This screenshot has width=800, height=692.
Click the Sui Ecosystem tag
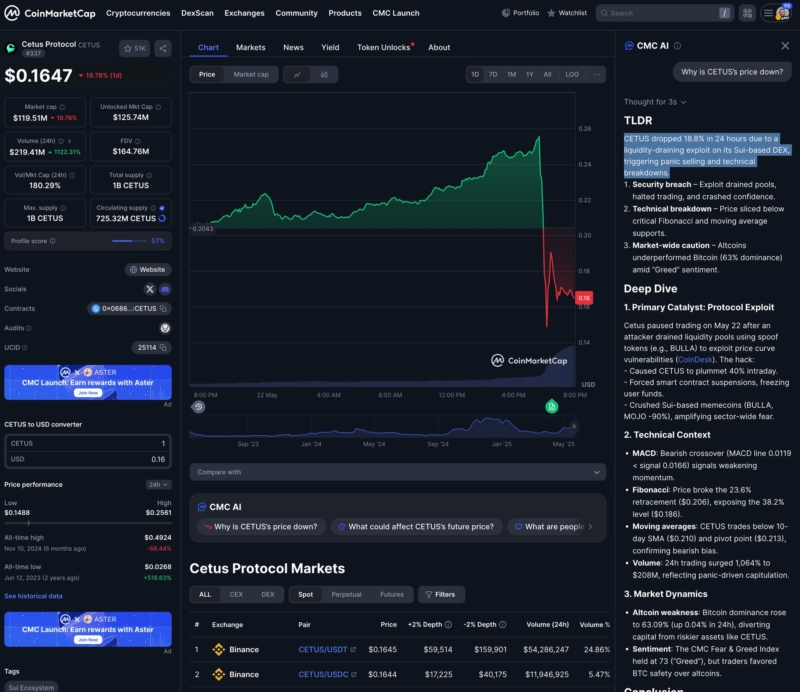(x=31, y=687)
